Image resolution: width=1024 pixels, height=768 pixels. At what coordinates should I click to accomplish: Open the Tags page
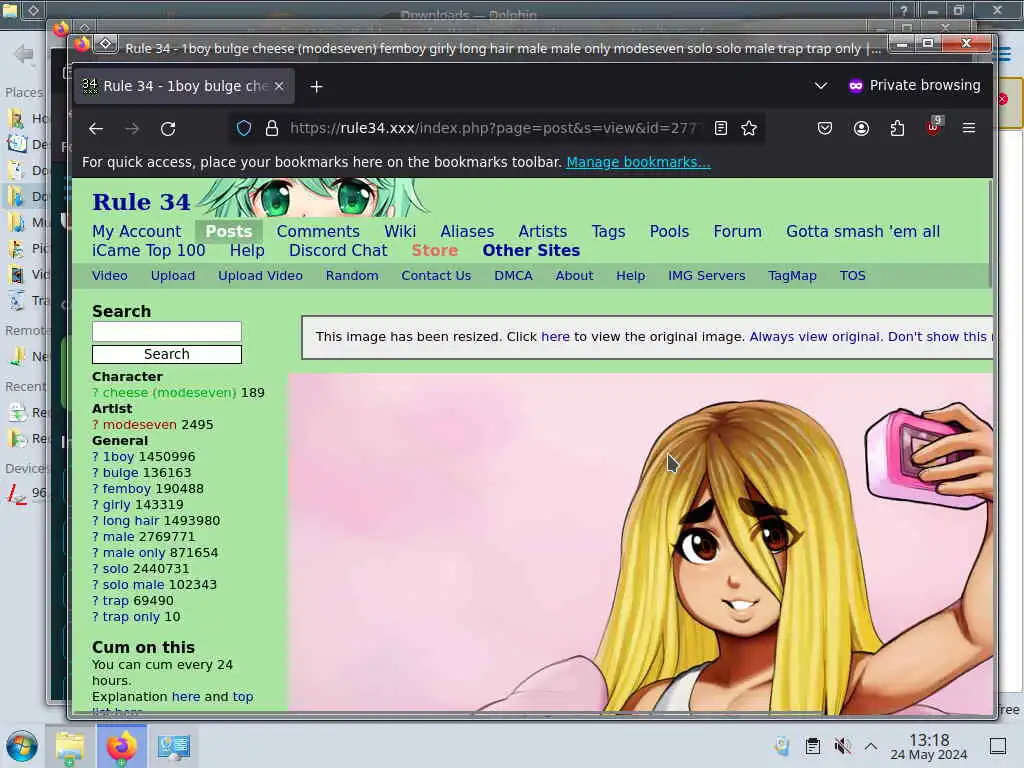click(608, 231)
